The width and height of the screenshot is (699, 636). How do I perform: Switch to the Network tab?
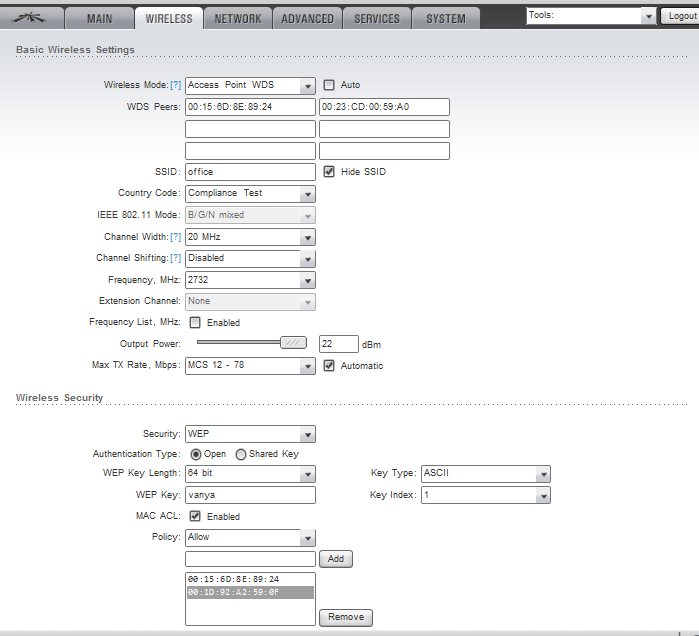tap(238, 19)
